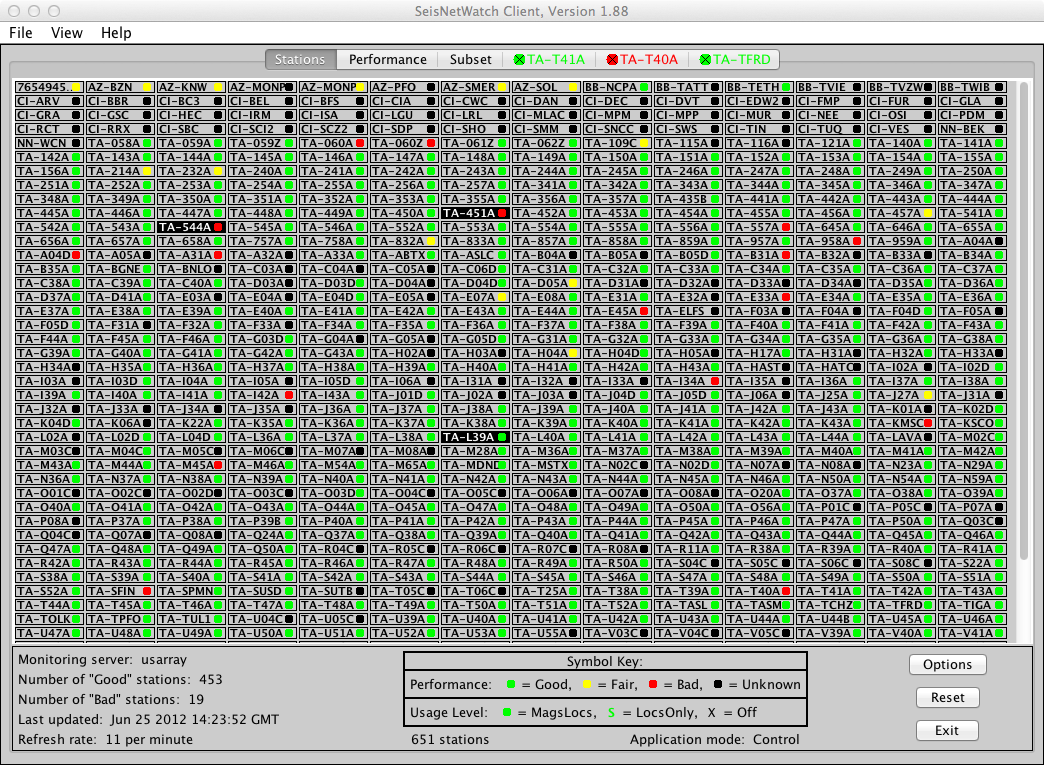Select the highlighted TA-544A station cell
Viewport: 1044px width, 765px height.
pos(190,227)
